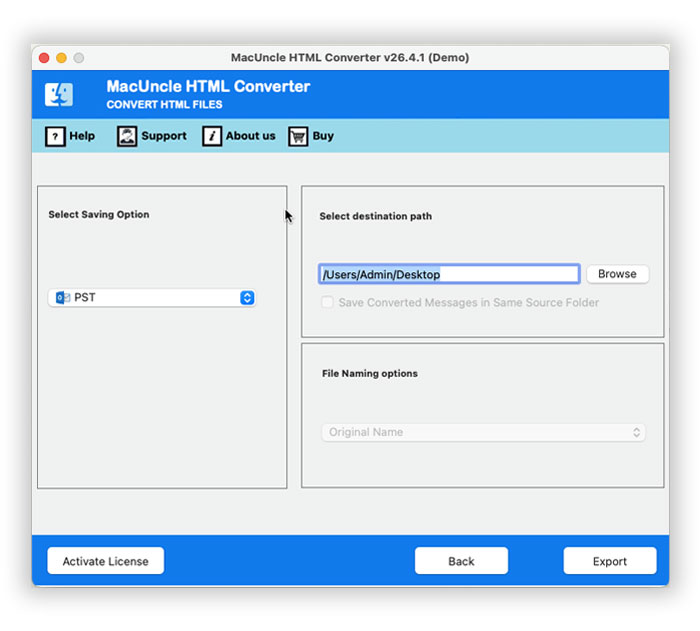
Task: Expand the Original Name file naming dropdown
Action: (483, 432)
